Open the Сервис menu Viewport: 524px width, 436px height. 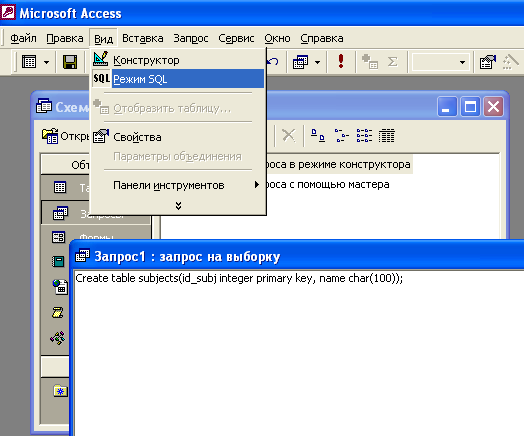click(236, 38)
